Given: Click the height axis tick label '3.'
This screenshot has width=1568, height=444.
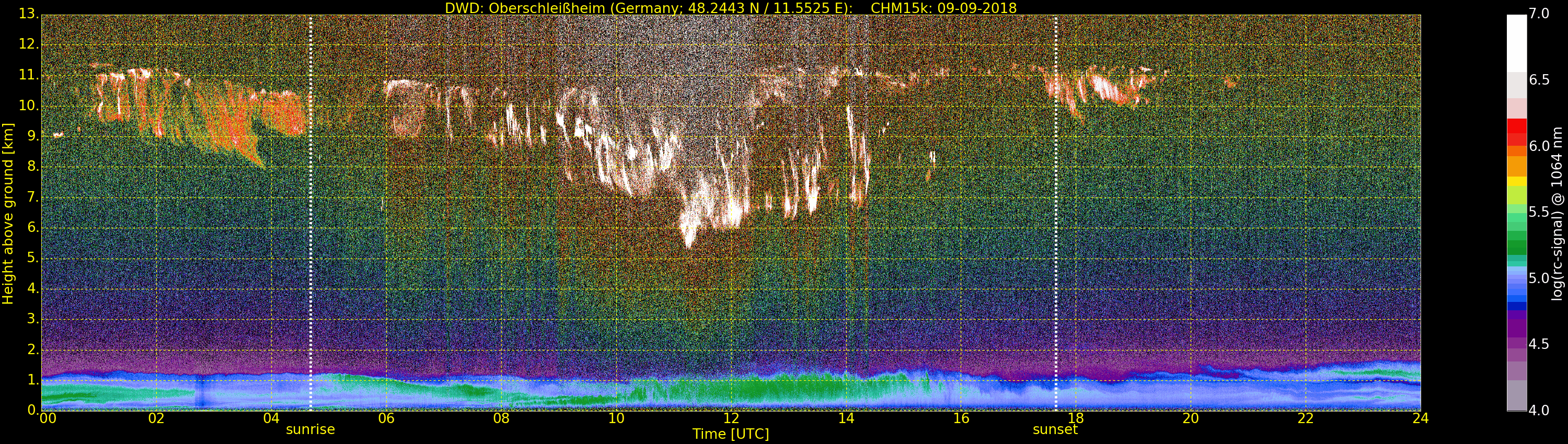Looking at the screenshot, I should tap(32, 319).
